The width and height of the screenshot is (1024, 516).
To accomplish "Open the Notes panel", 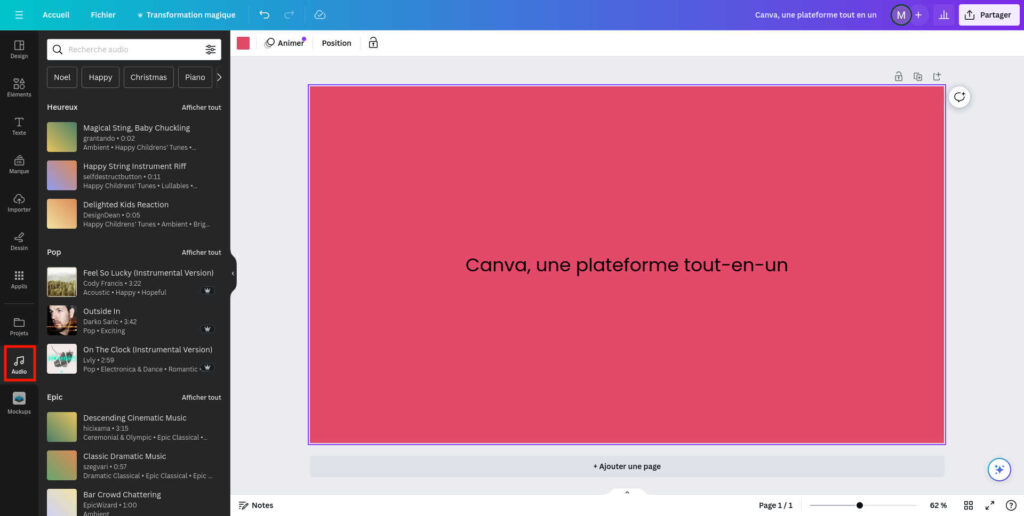I will [x=256, y=505].
